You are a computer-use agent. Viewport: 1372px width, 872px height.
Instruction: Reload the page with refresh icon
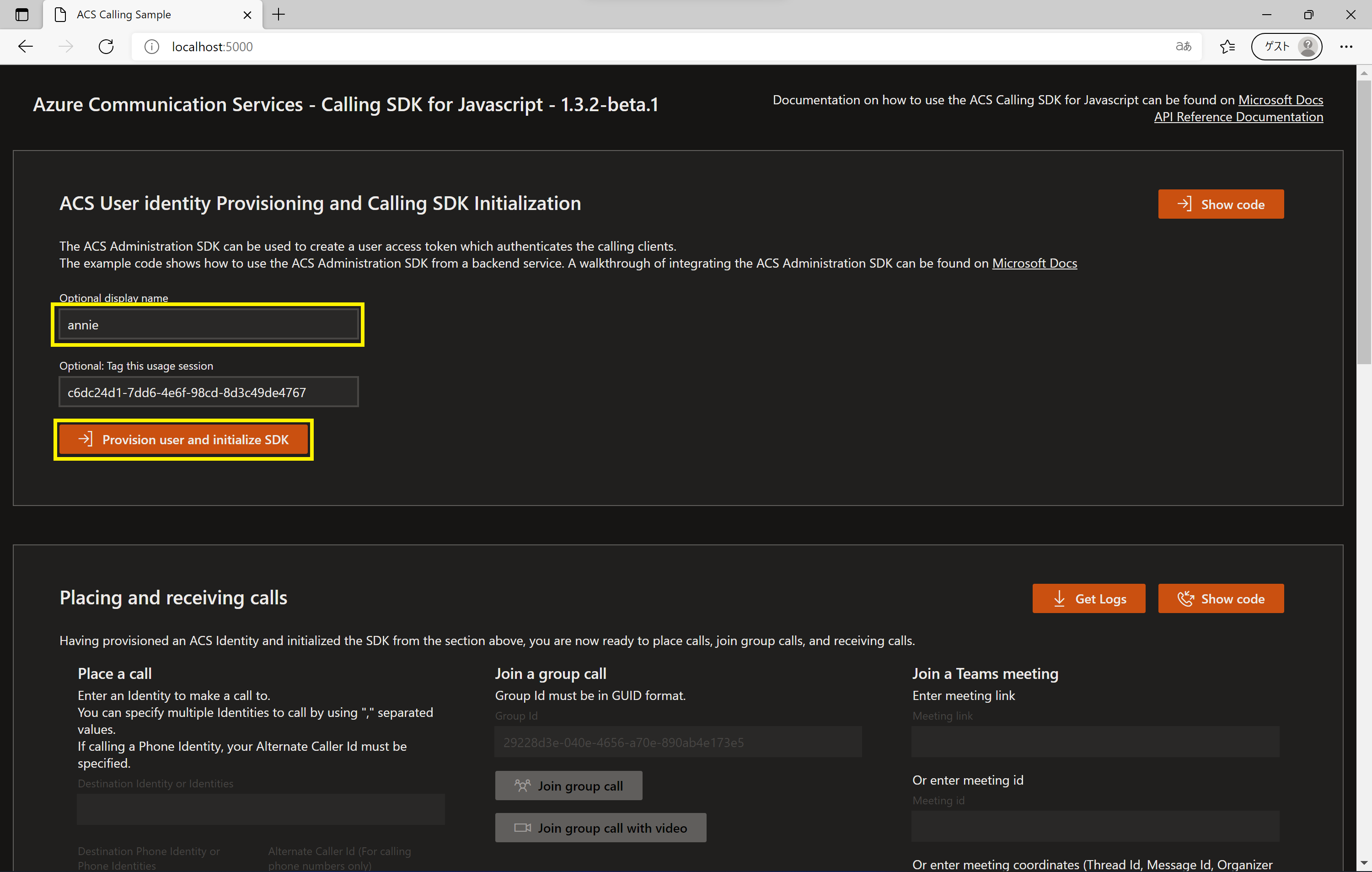tap(106, 47)
